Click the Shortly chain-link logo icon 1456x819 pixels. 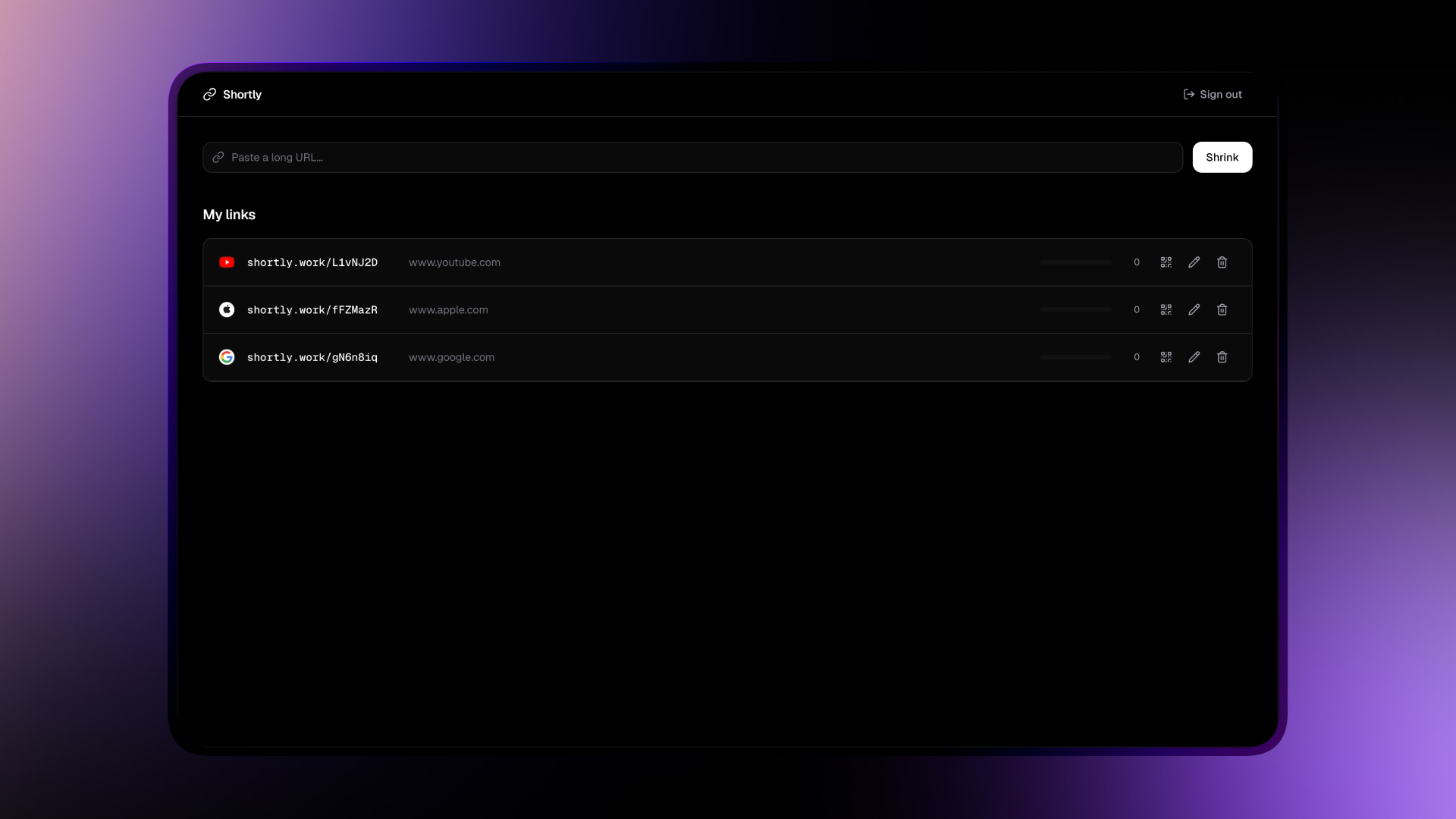[x=210, y=95]
